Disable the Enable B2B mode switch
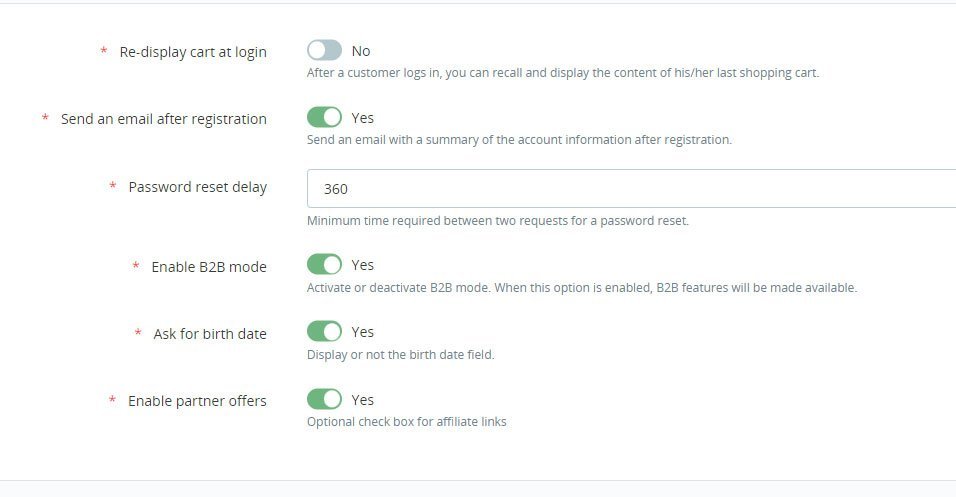Image resolution: width=956 pixels, height=497 pixels. point(324,265)
